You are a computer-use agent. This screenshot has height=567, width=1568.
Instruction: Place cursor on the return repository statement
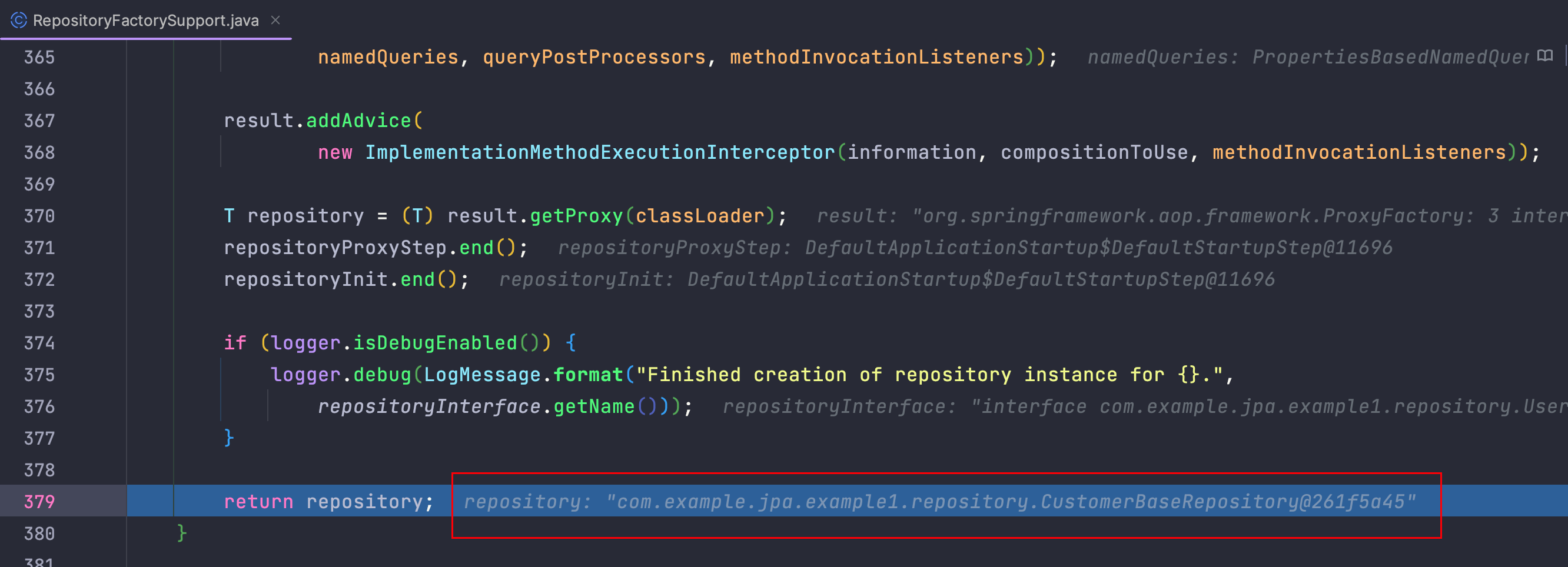328,501
